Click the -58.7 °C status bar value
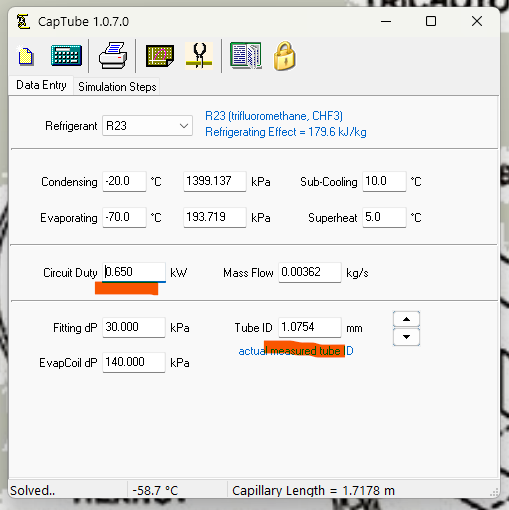This screenshot has height=510, width=509. 155,491
